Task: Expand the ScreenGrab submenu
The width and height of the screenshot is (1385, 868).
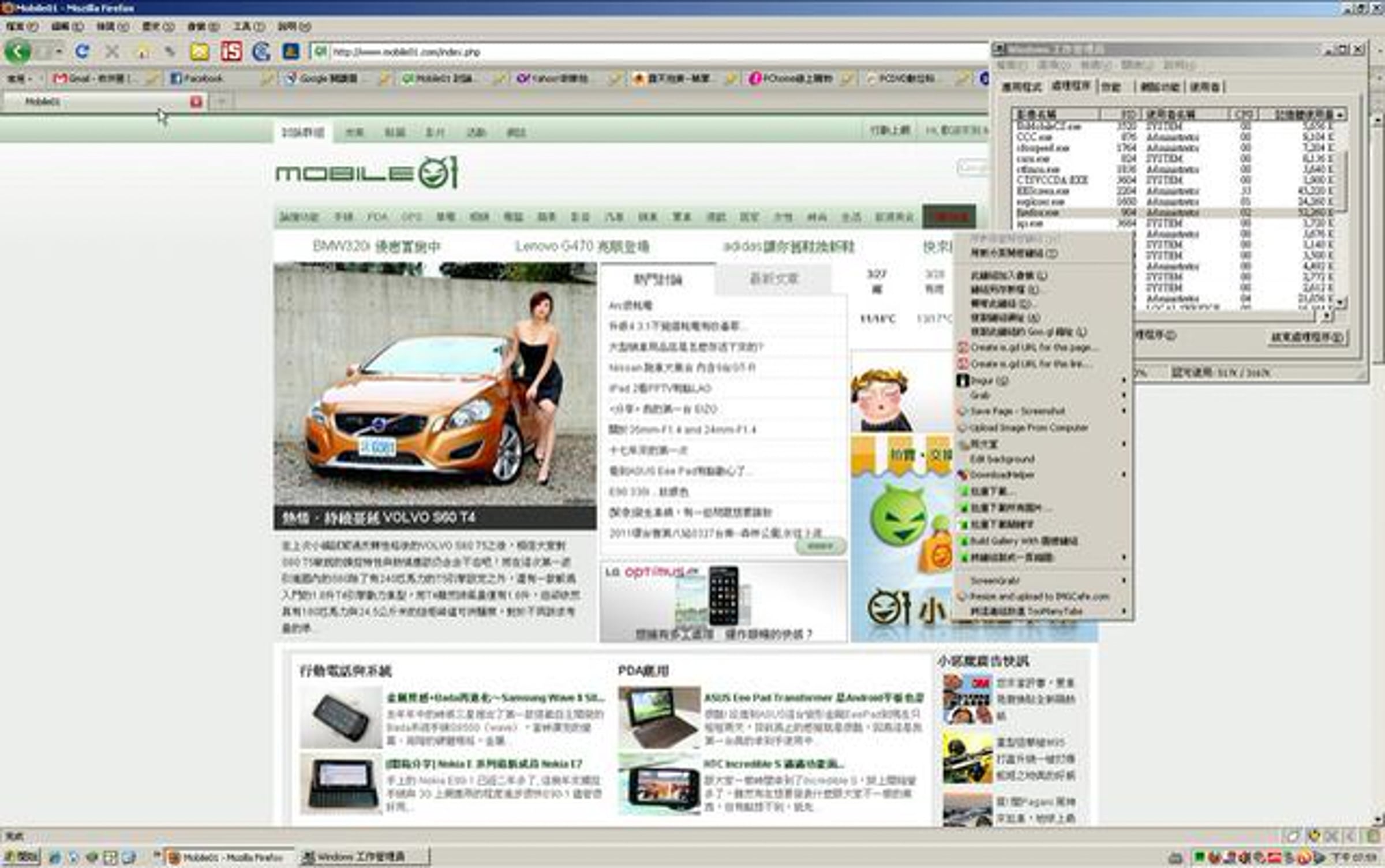Action: point(1042,580)
